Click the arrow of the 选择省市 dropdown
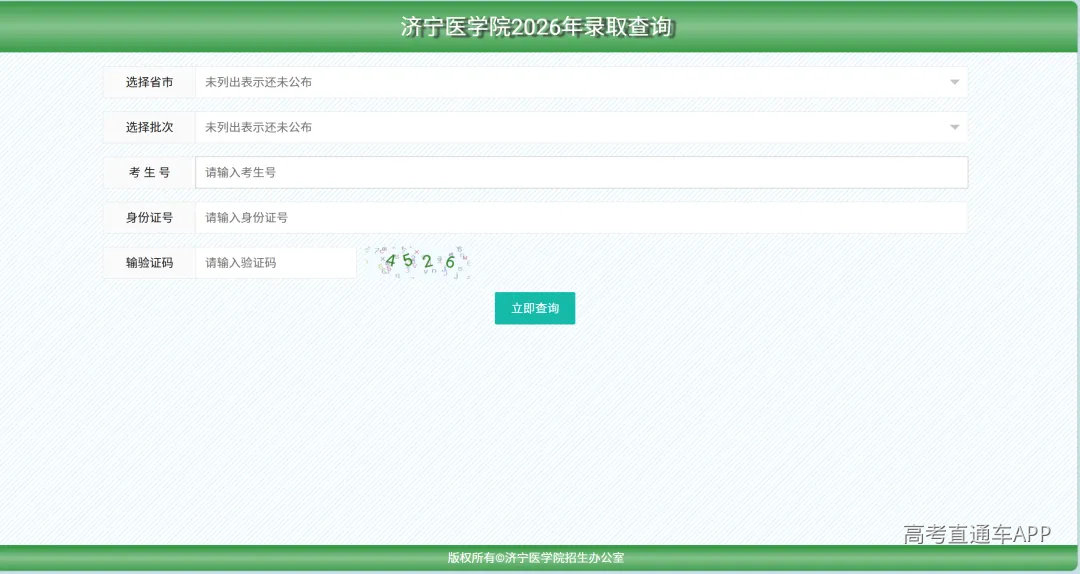Image resolution: width=1080 pixels, height=574 pixels. click(955, 82)
